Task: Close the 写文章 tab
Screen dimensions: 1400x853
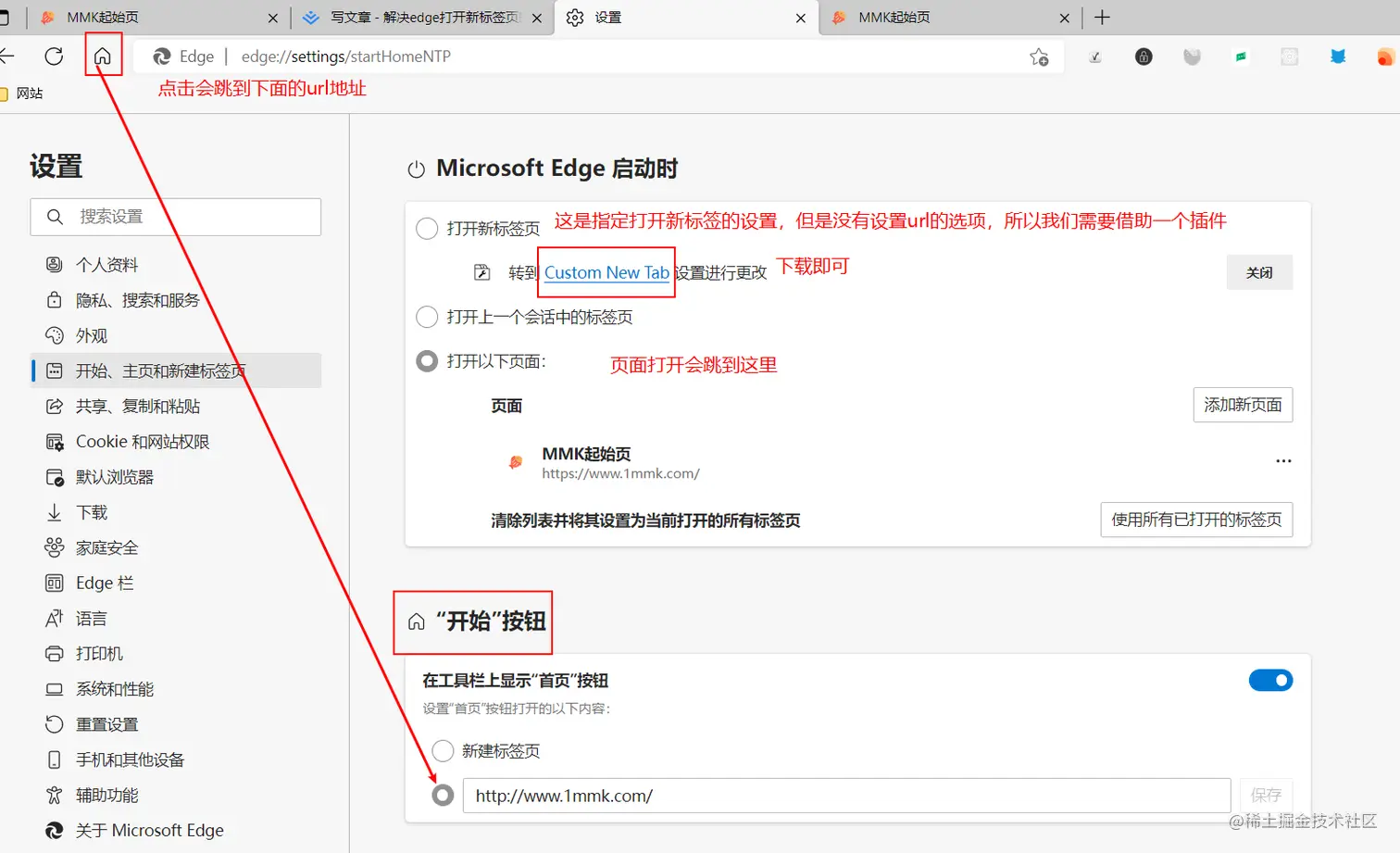Action: coord(537,18)
